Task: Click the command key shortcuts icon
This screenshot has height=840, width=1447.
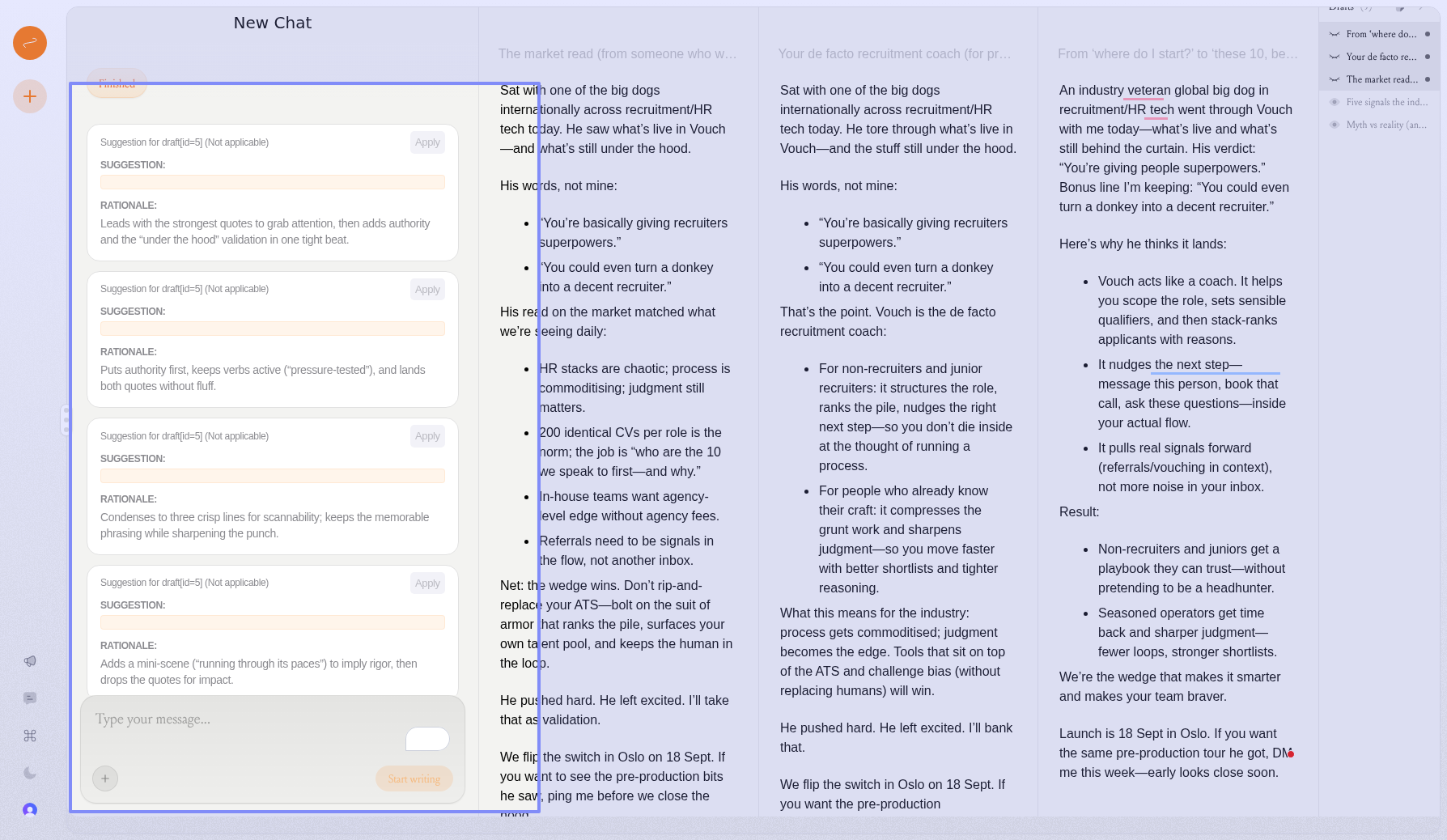Action: tap(30, 736)
